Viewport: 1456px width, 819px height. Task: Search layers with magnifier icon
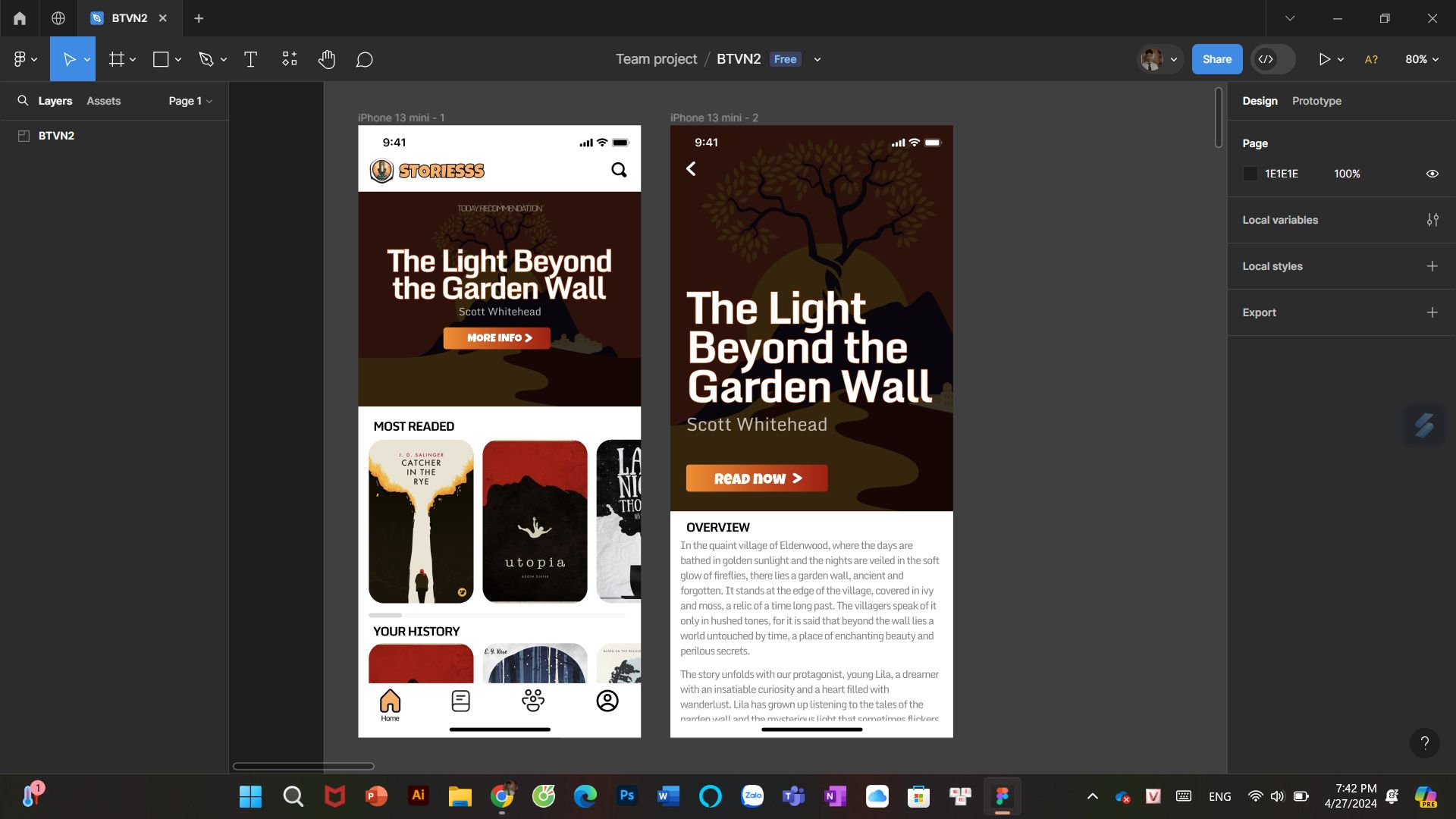pos(23,101)
